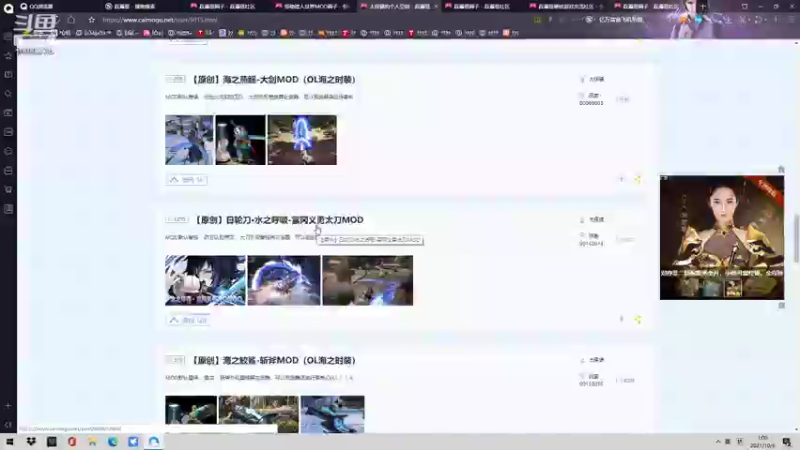
Task: Click the QQ browser logo at top-left
Action: (x=8, y=8)
